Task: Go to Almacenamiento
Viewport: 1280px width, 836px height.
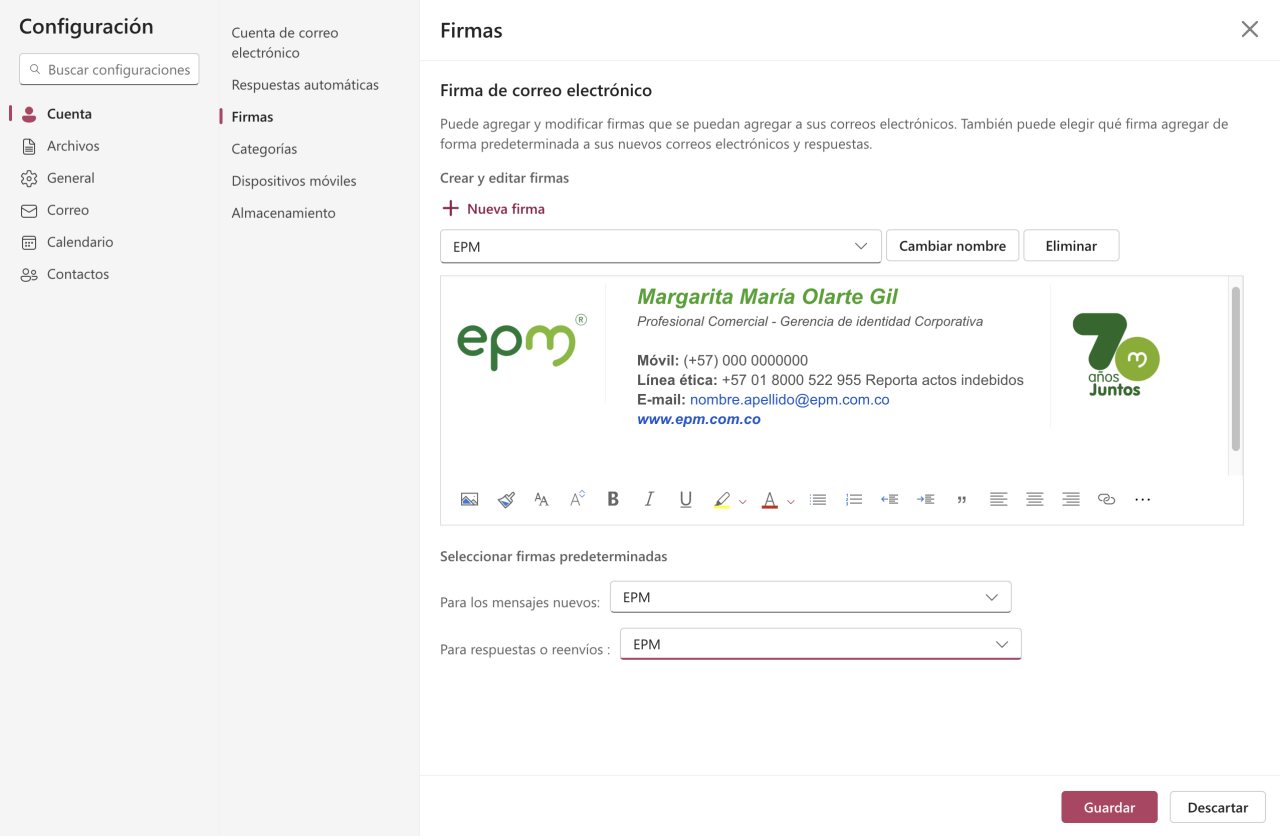Action: [283, 213]
